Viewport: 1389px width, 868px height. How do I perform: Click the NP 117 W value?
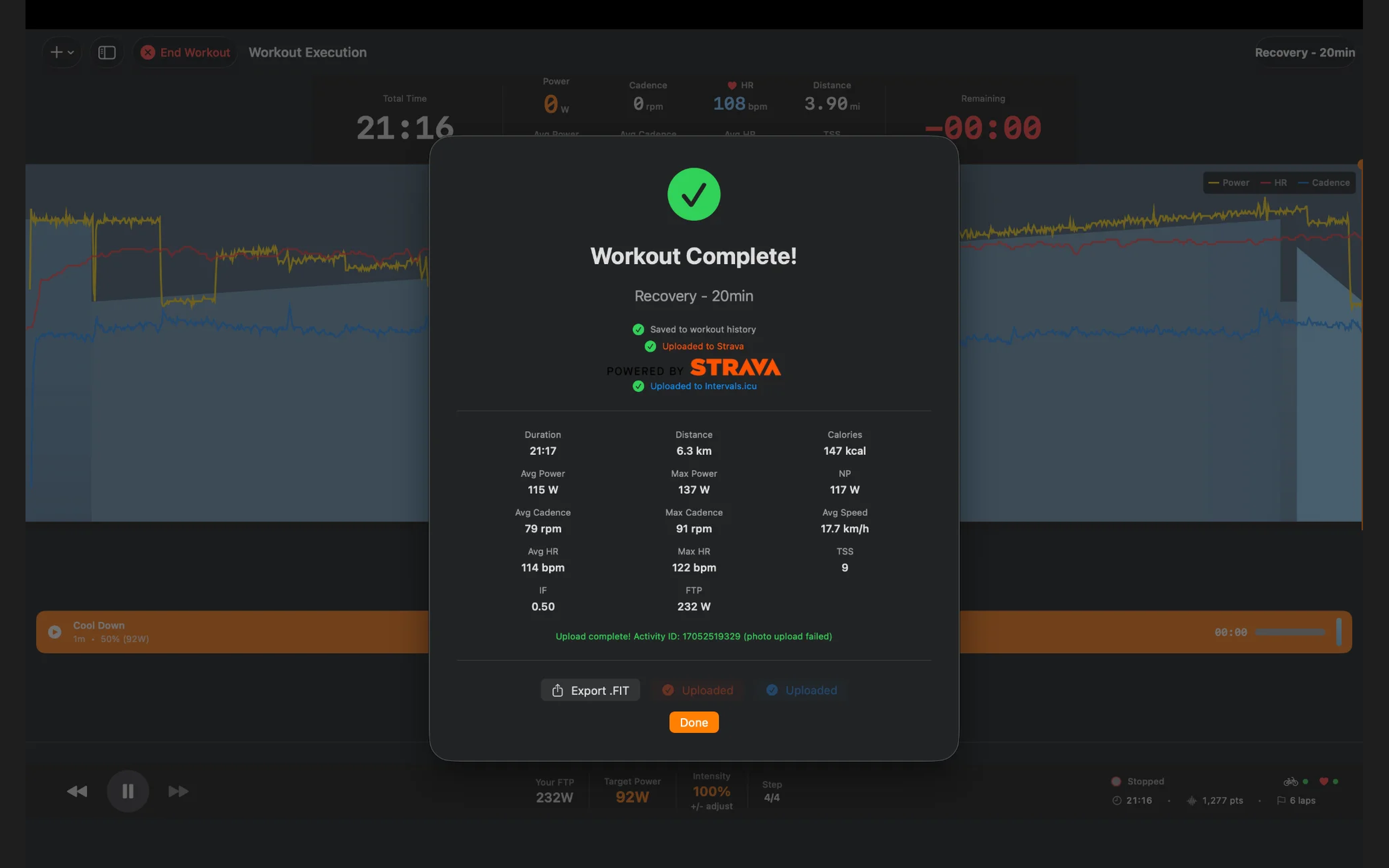[x=844, y=490]
